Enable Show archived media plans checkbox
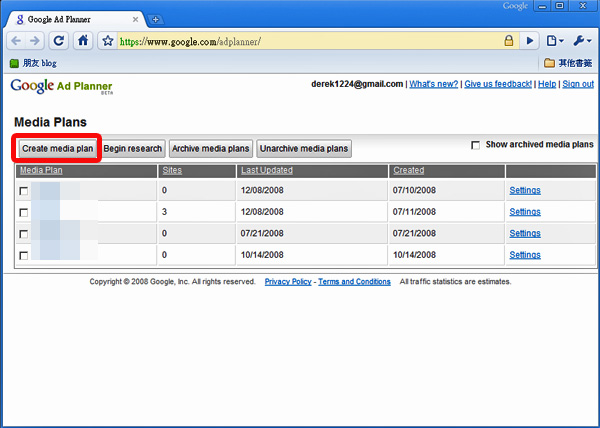 pyautogui.click(x=475, y=145)
